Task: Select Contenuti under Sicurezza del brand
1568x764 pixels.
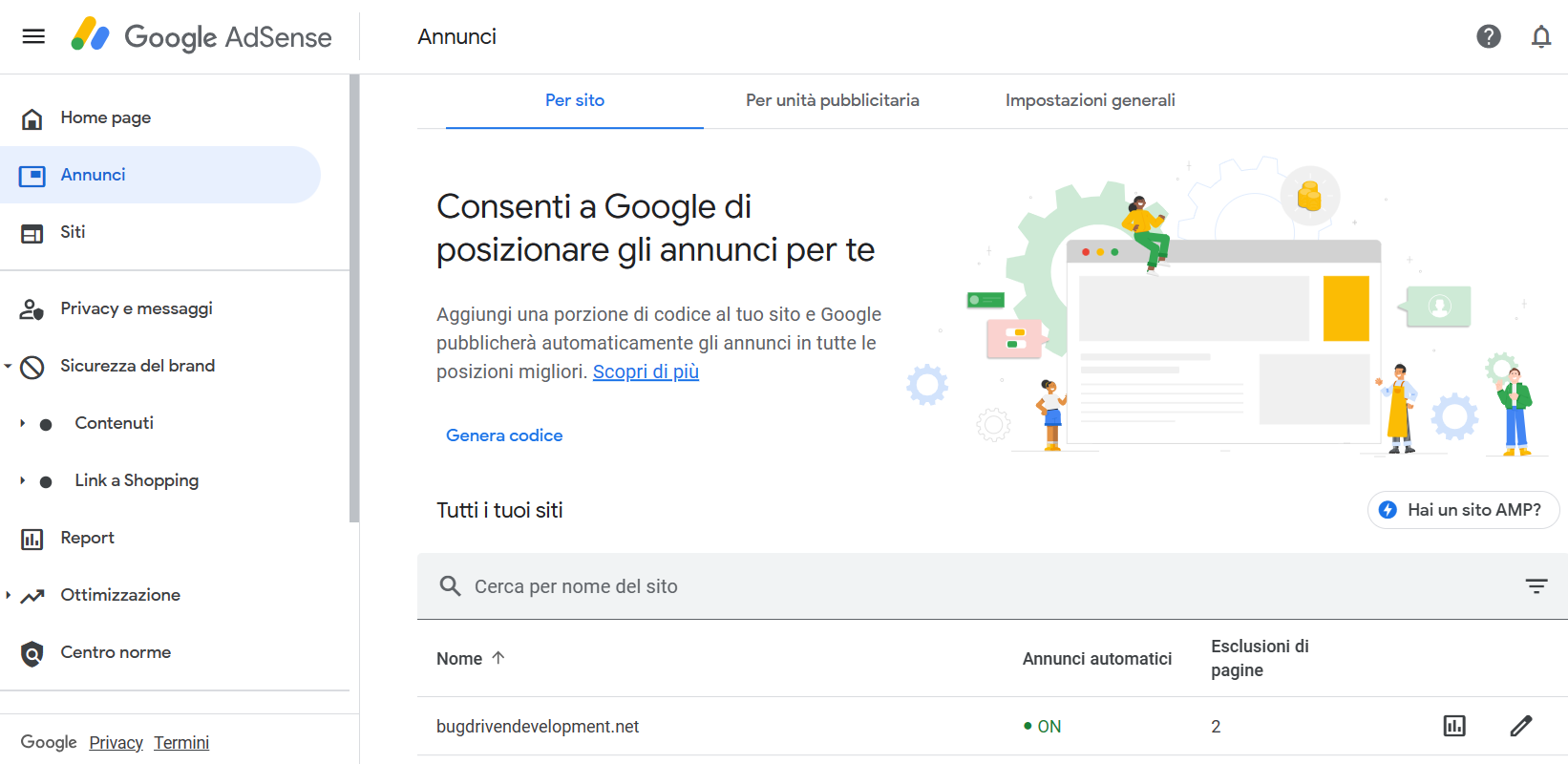Action: [x=114, y=423]
